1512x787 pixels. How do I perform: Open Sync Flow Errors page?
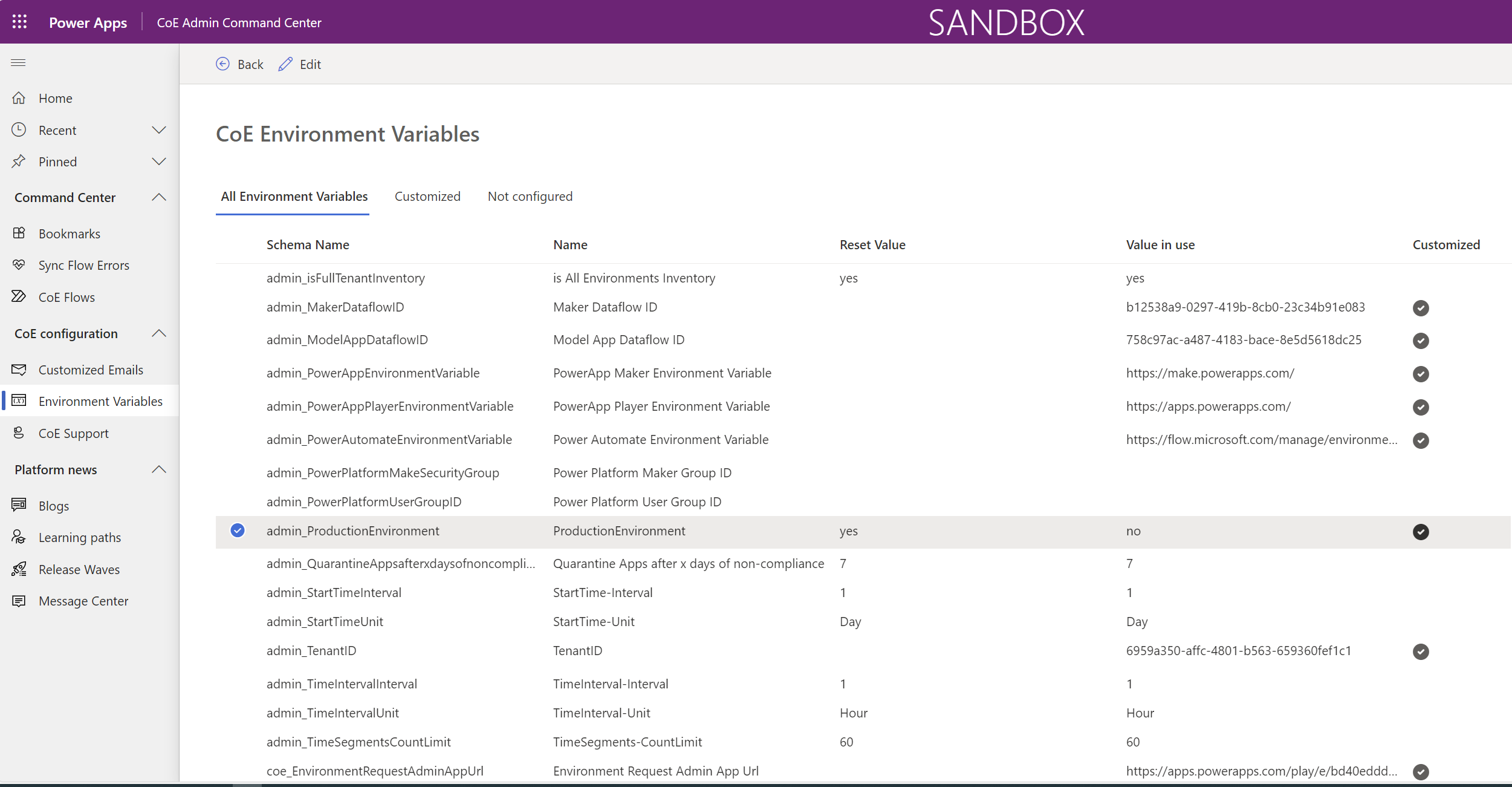click(83, 265)
